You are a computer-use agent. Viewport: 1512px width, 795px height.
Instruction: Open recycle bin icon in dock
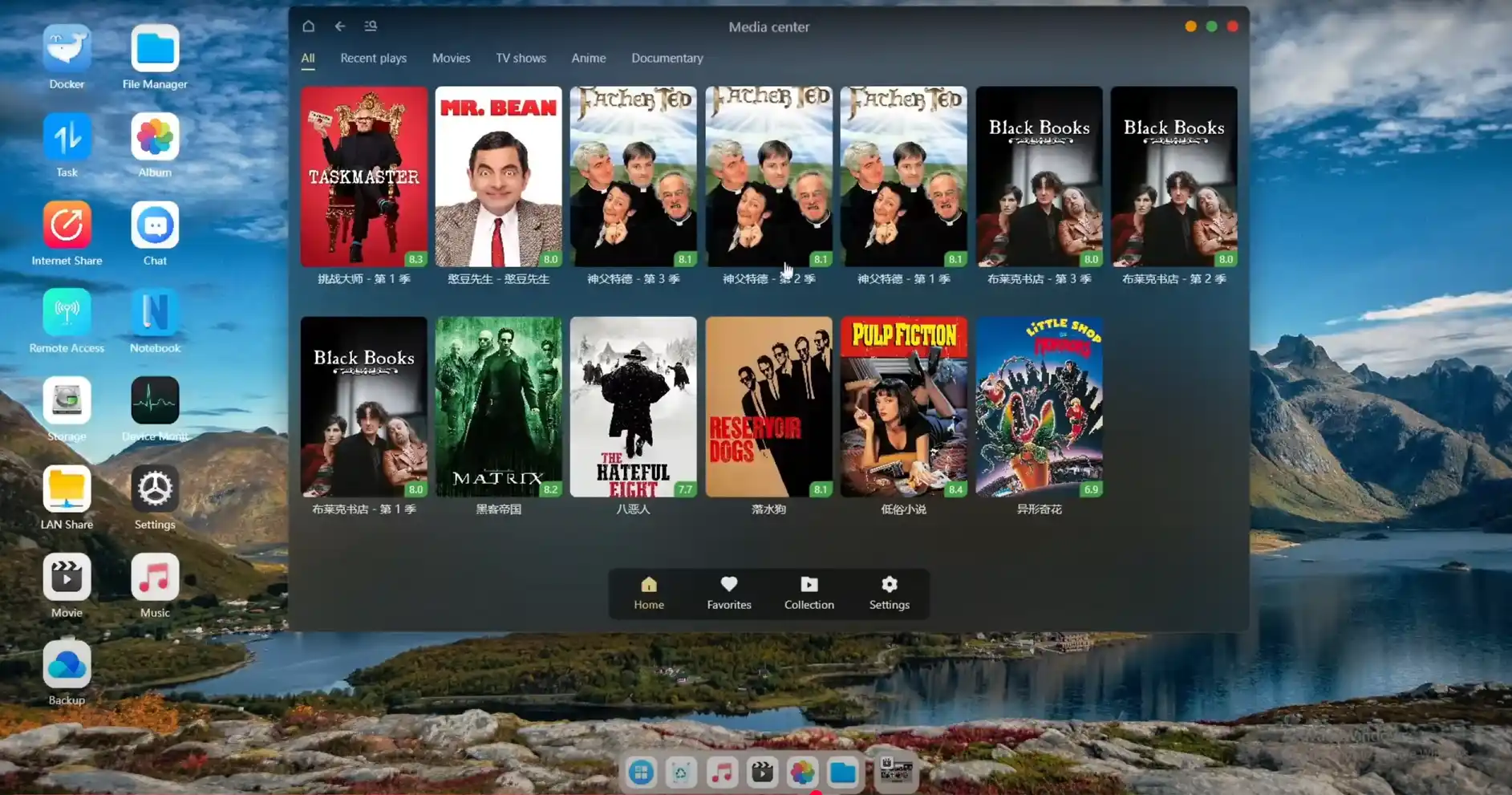pyautogui.click(x=681, y=773)
